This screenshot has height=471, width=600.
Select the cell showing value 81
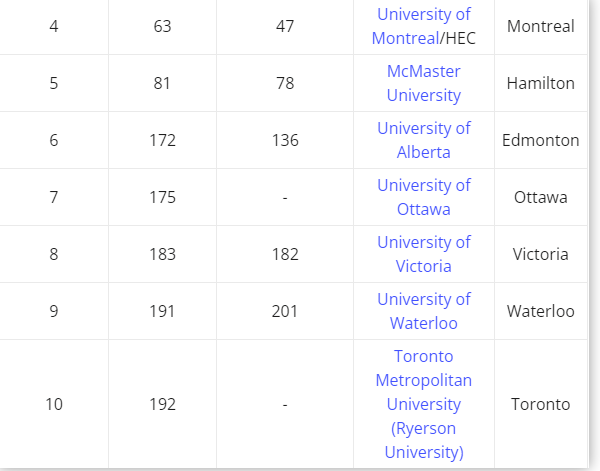click(162, 83)
